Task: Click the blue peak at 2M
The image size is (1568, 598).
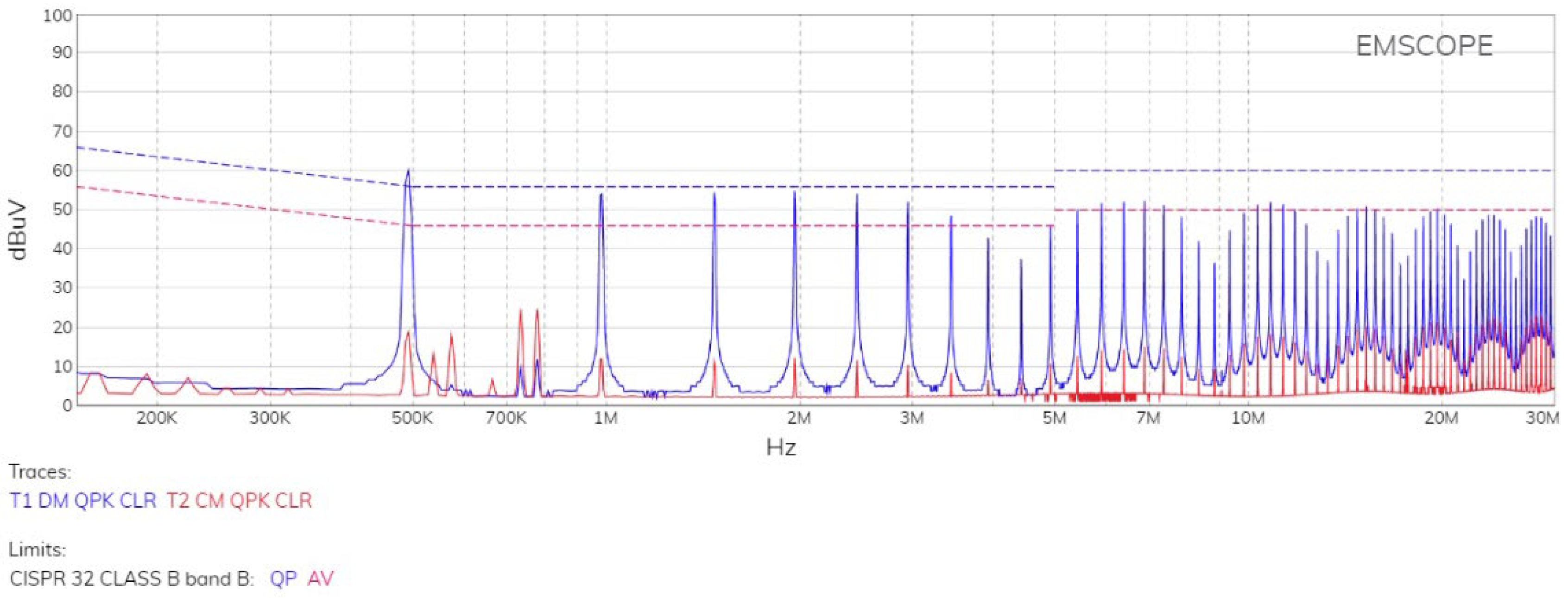Action: point(794,195)
